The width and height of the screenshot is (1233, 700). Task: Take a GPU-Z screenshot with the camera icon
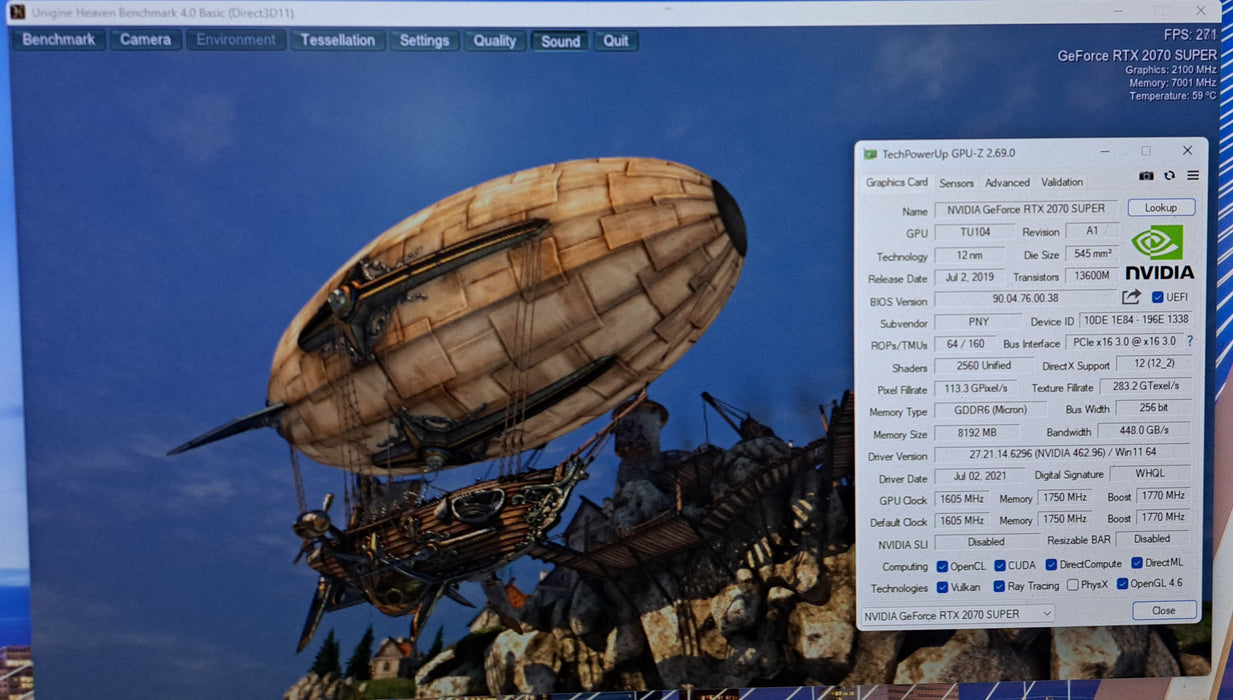(1146, 176)
